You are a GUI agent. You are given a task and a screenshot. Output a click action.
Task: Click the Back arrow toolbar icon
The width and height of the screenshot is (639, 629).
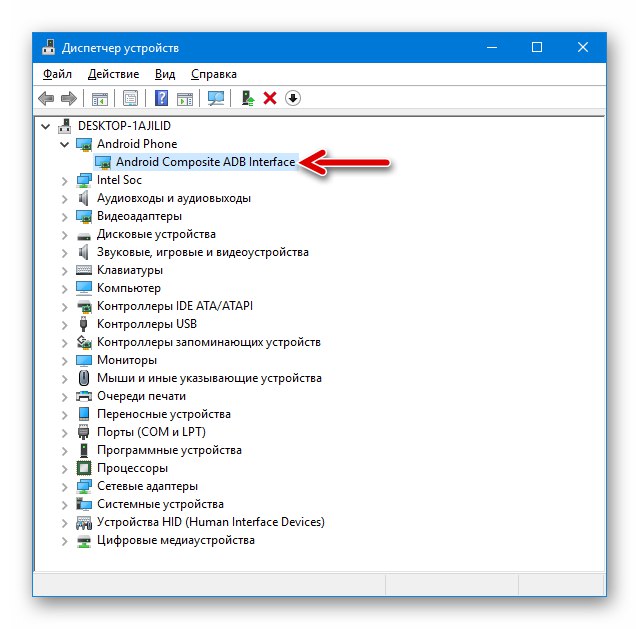[x=46, y=98]
